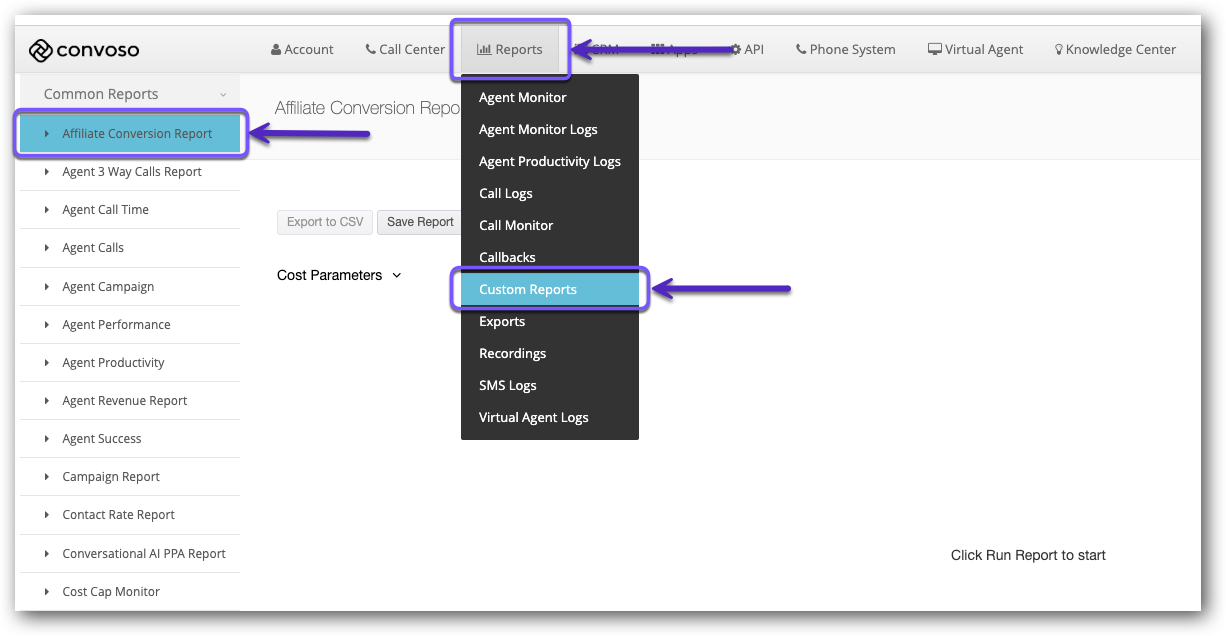Viewport: 1226px width, 636px height.
Task: Click the 'Click Run Report to start' text
Action: coord(1028,555)
